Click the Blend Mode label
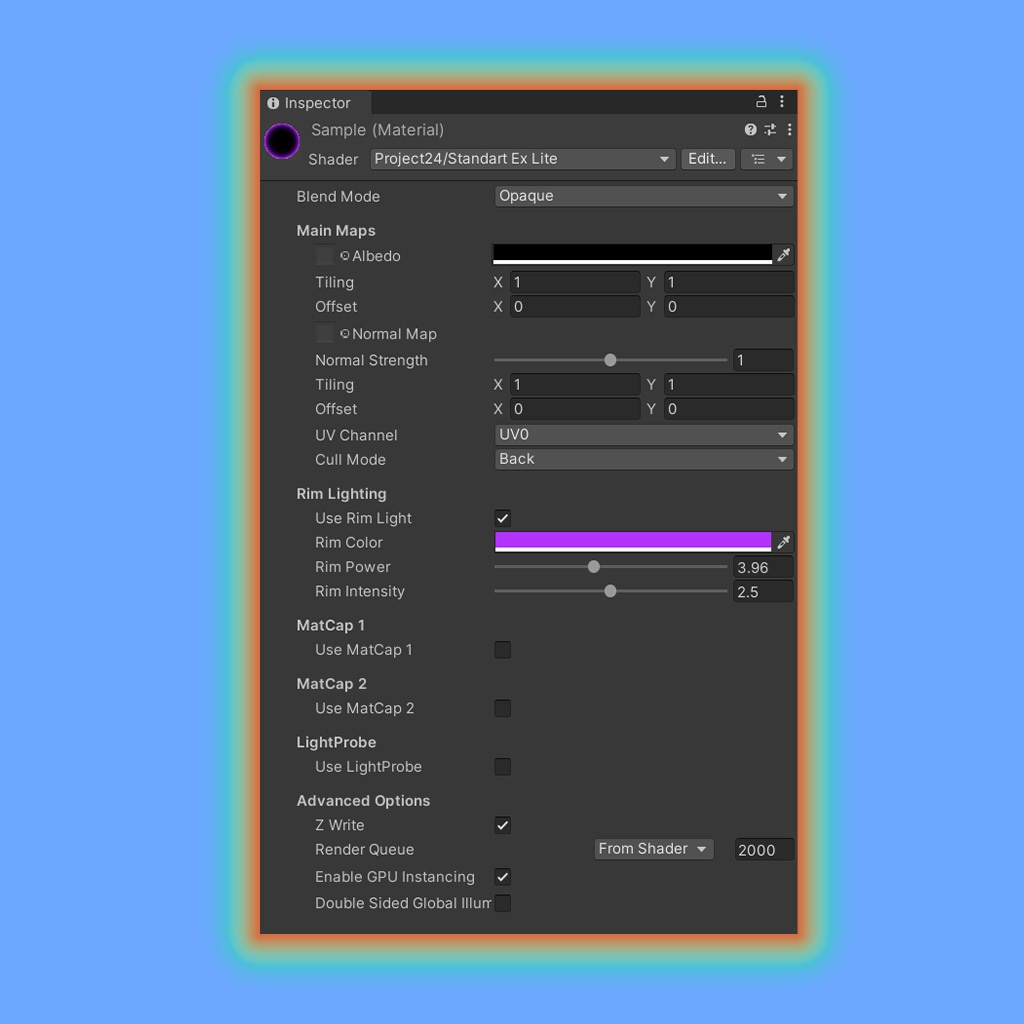 pos(338,197)
